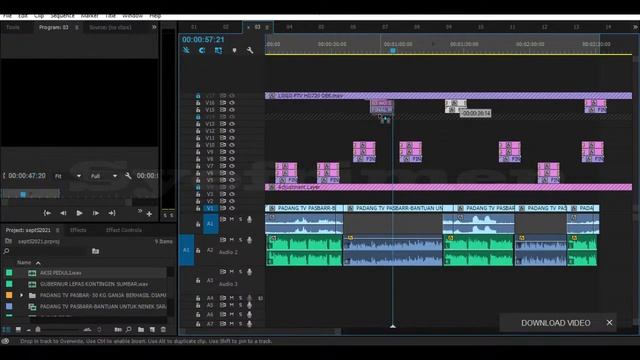
Task: Click trash icon to delete project item
Action: pos(163,329)
